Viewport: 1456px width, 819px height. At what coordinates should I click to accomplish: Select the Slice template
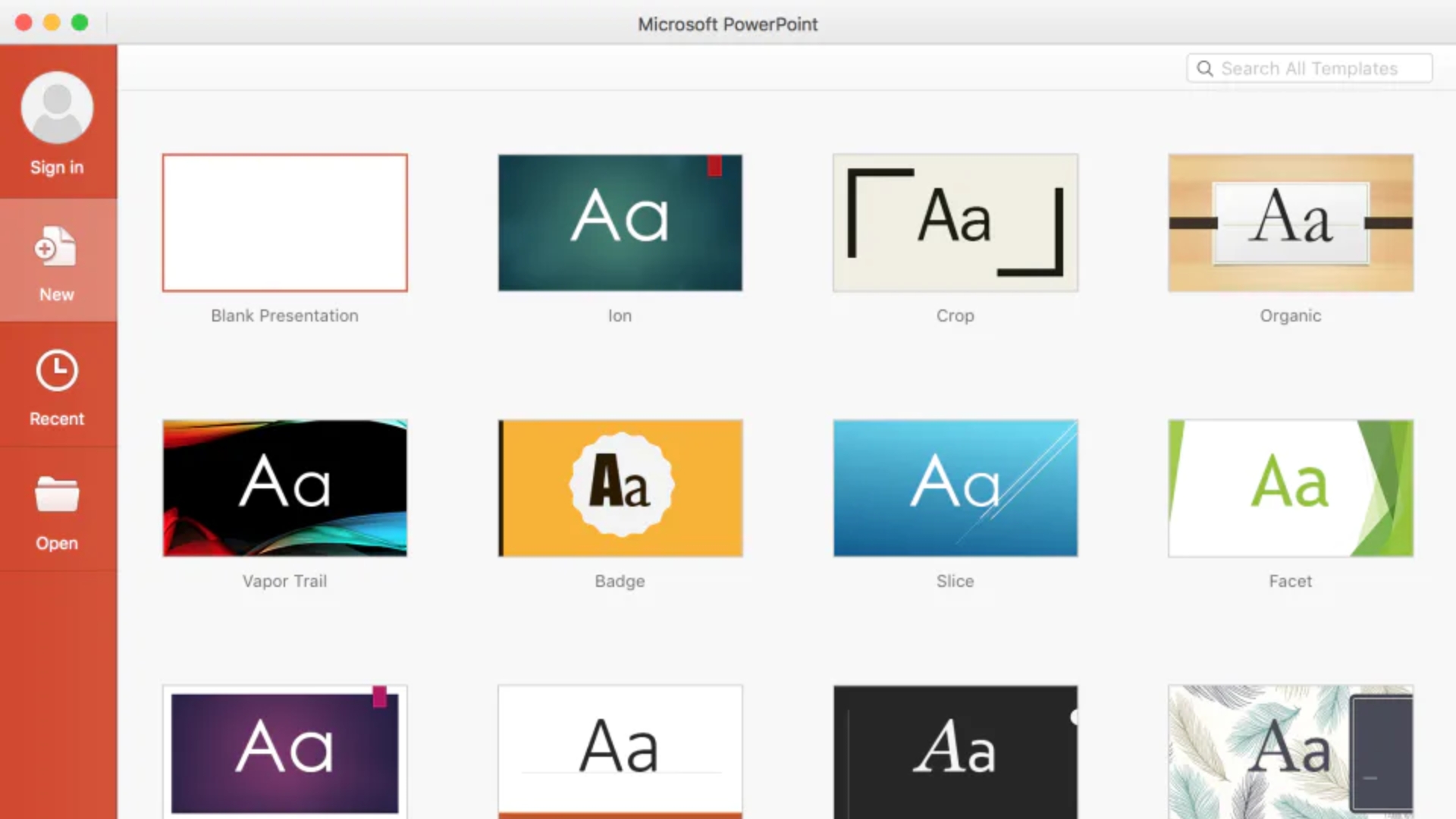click(955, 488)
